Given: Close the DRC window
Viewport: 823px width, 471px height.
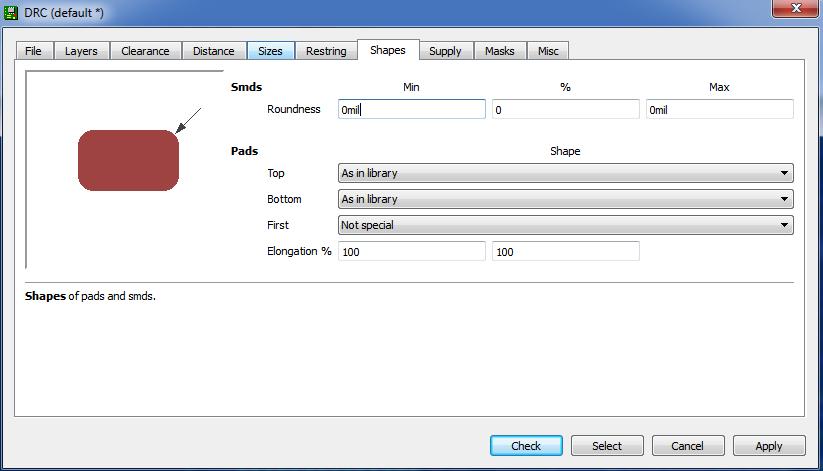Looking at the screenshot, I should click(x=796, y=8).
